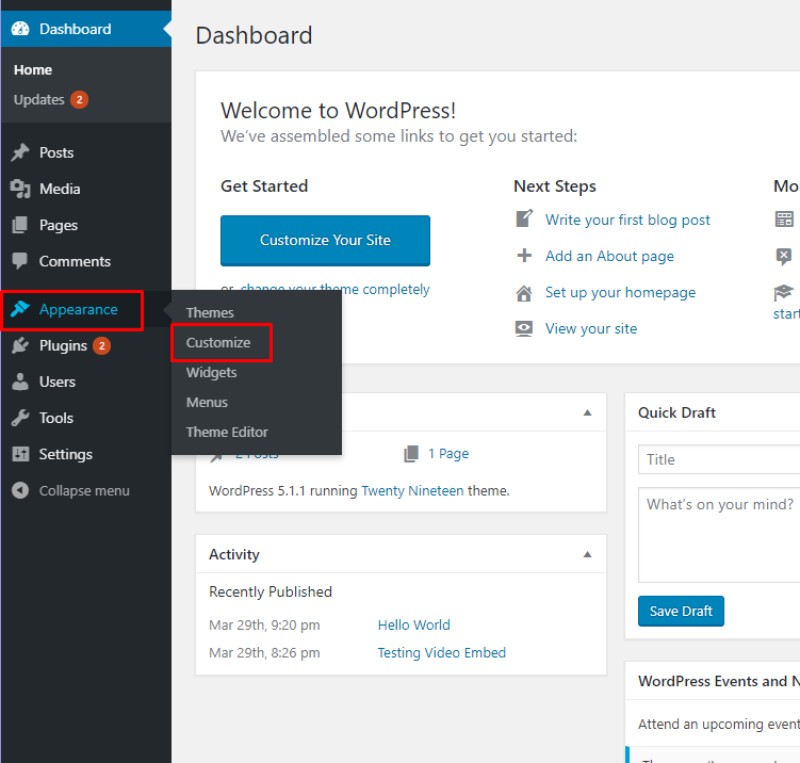Choose Widgets from the Appearance flyout
This screenshot has width=800, height=763.
[211, 373]
